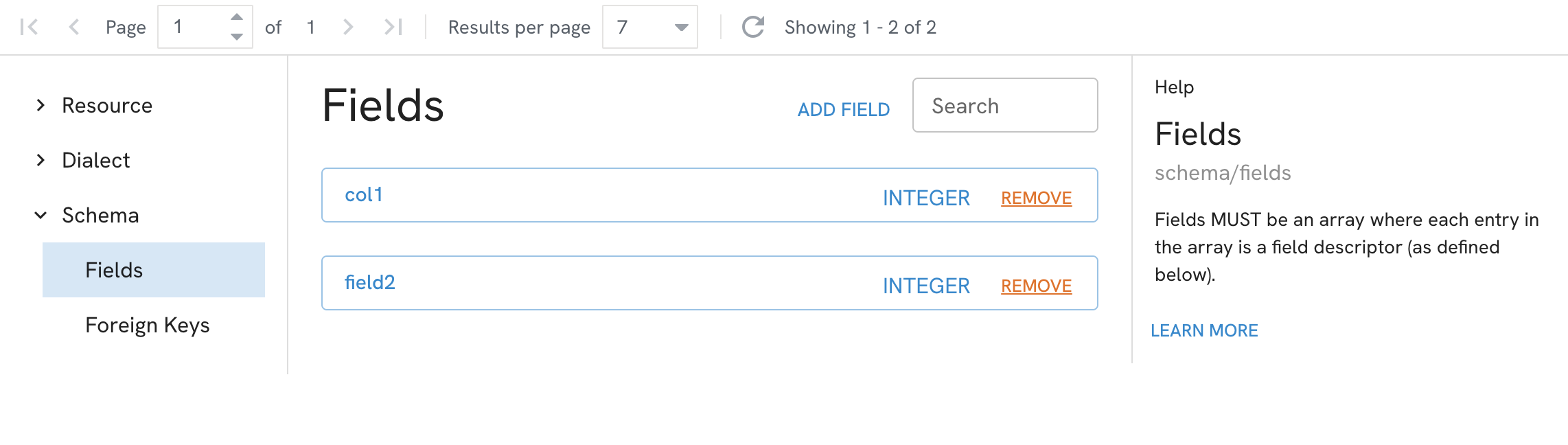Click ADD FIELD to create a field

click(844, 109)
